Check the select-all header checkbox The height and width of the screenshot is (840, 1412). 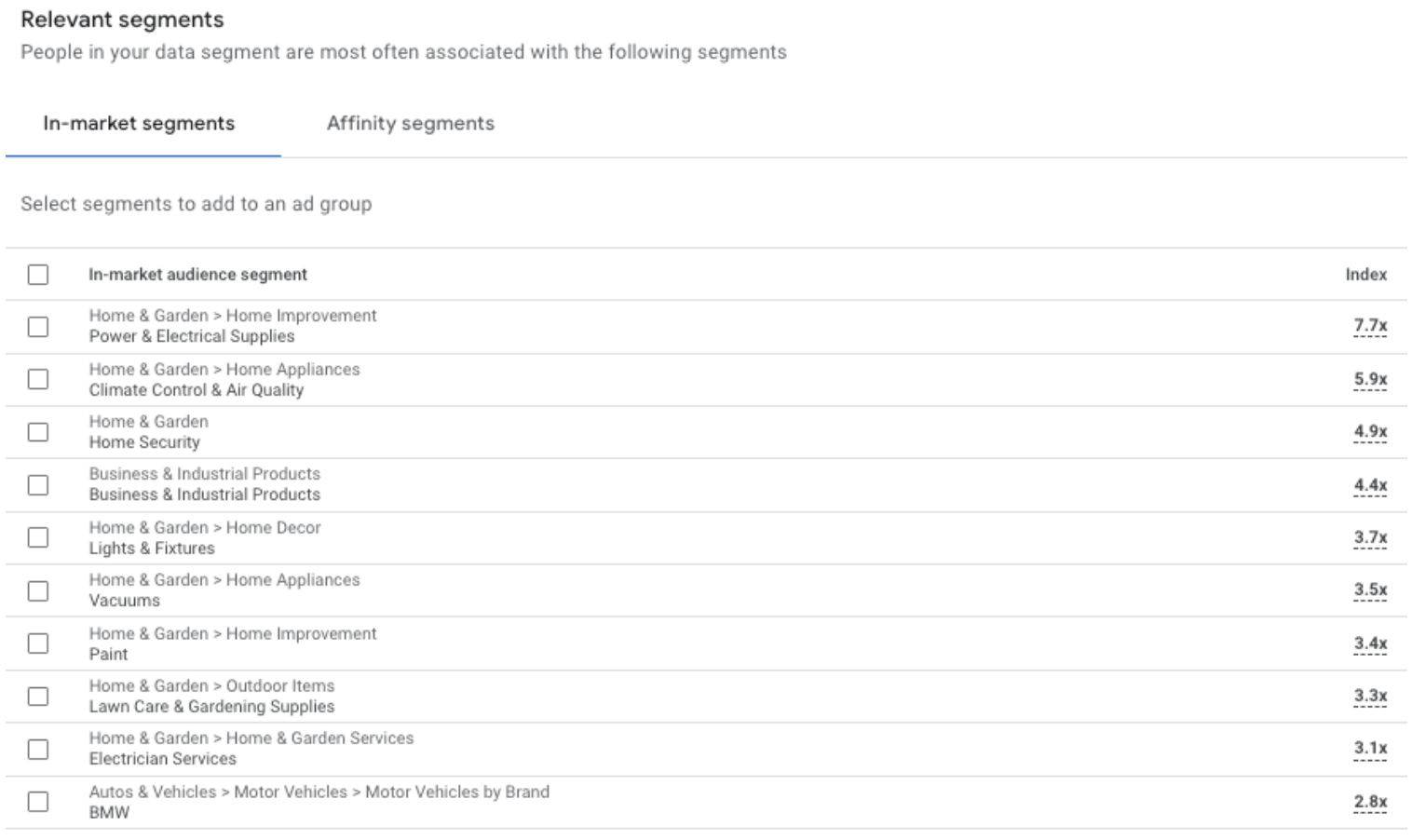coord(38,275)
